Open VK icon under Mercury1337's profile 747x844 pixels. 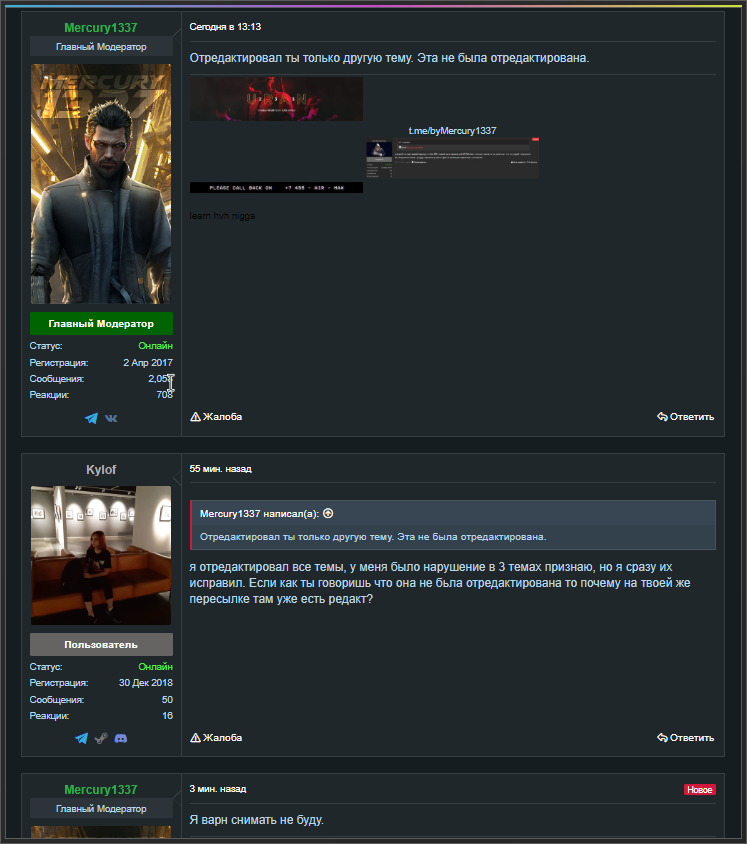(111, 418)
